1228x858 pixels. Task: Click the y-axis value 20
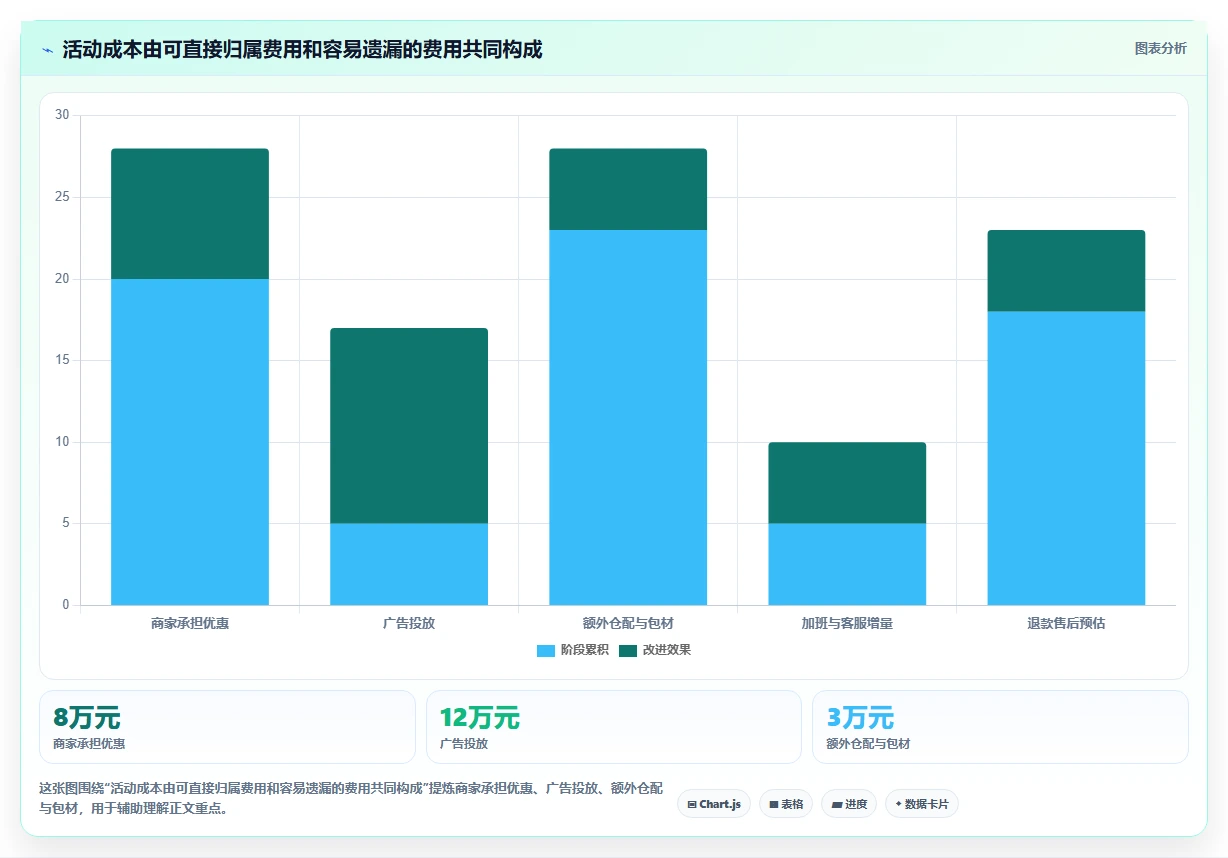pyautogui.click(x=62, y=279)
